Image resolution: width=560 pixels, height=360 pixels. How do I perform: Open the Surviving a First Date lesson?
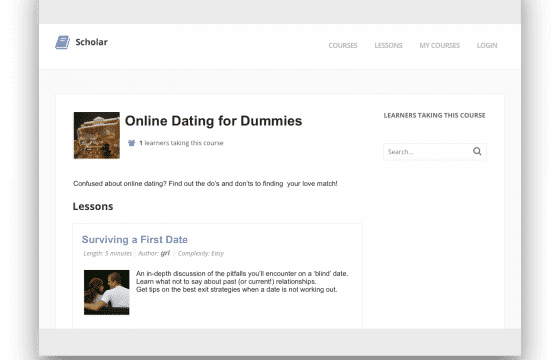(135, 240)
